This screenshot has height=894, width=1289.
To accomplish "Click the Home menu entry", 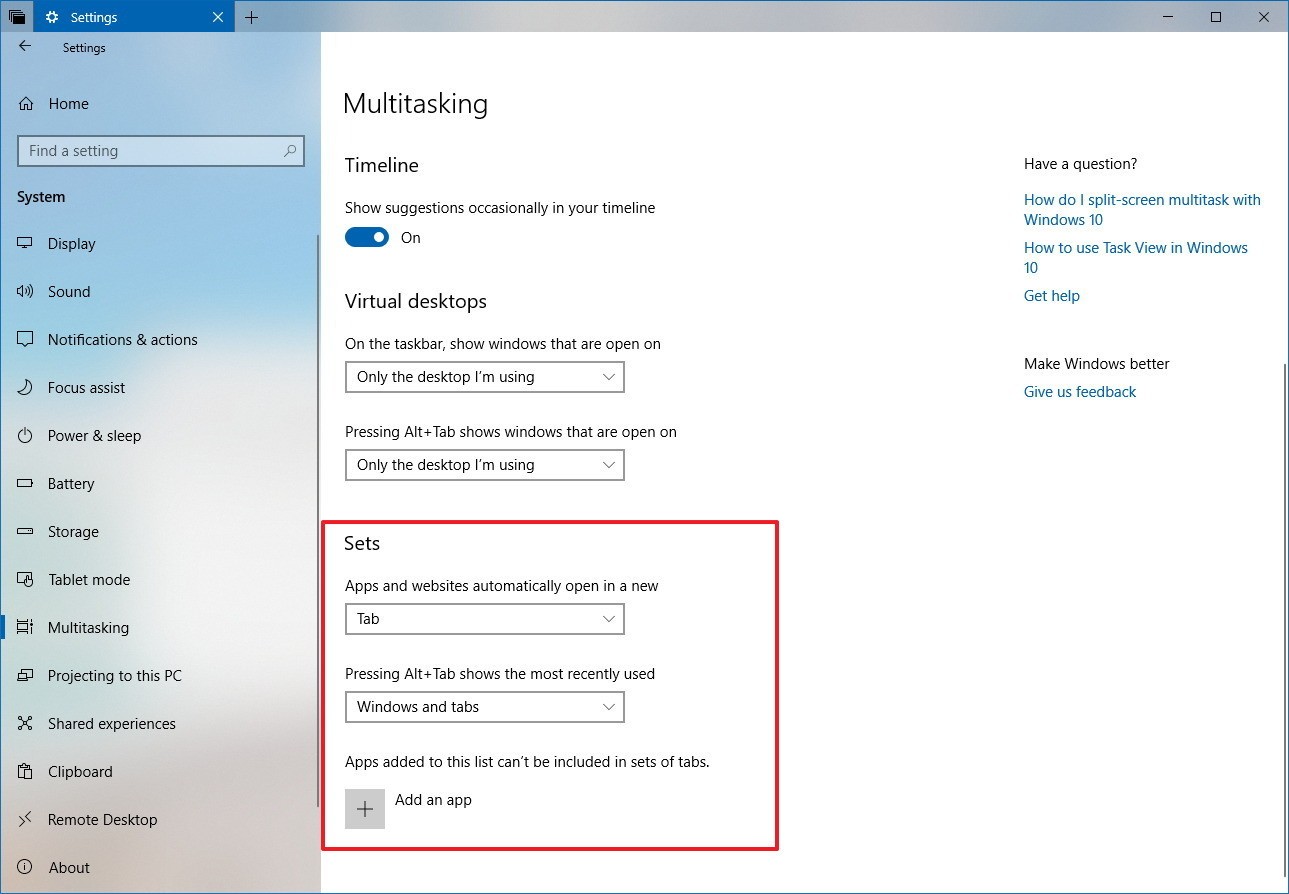I will point(68,103).
